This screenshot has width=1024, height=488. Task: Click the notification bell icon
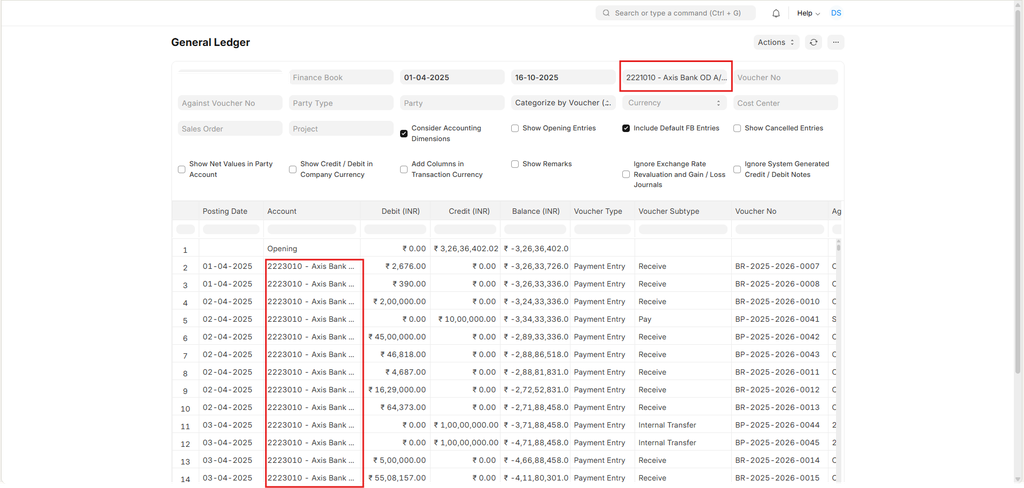click(776, 13)
